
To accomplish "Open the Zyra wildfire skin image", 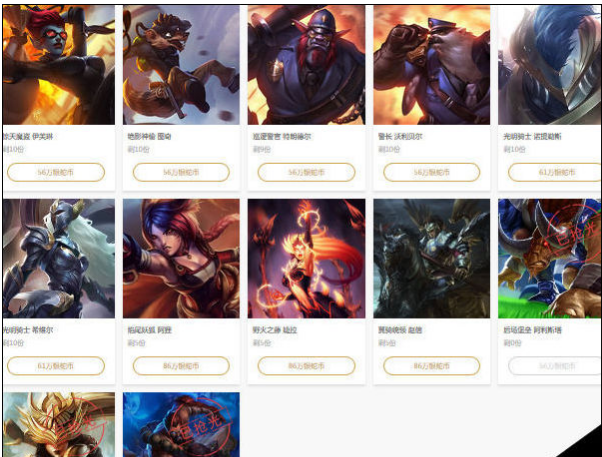I will (x=306, y=258).
